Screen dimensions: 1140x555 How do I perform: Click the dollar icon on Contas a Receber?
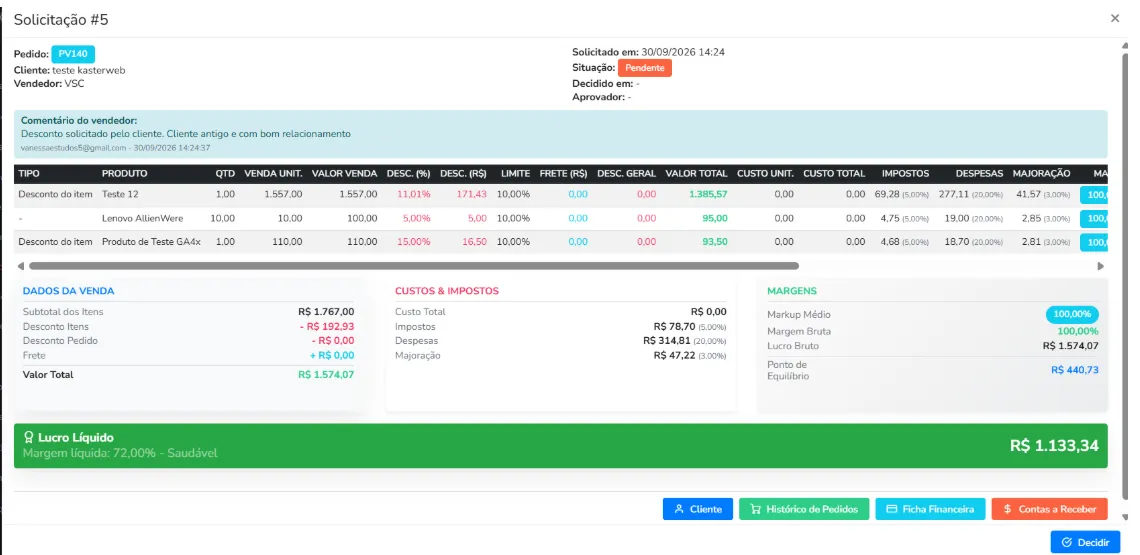point(1008,509)
